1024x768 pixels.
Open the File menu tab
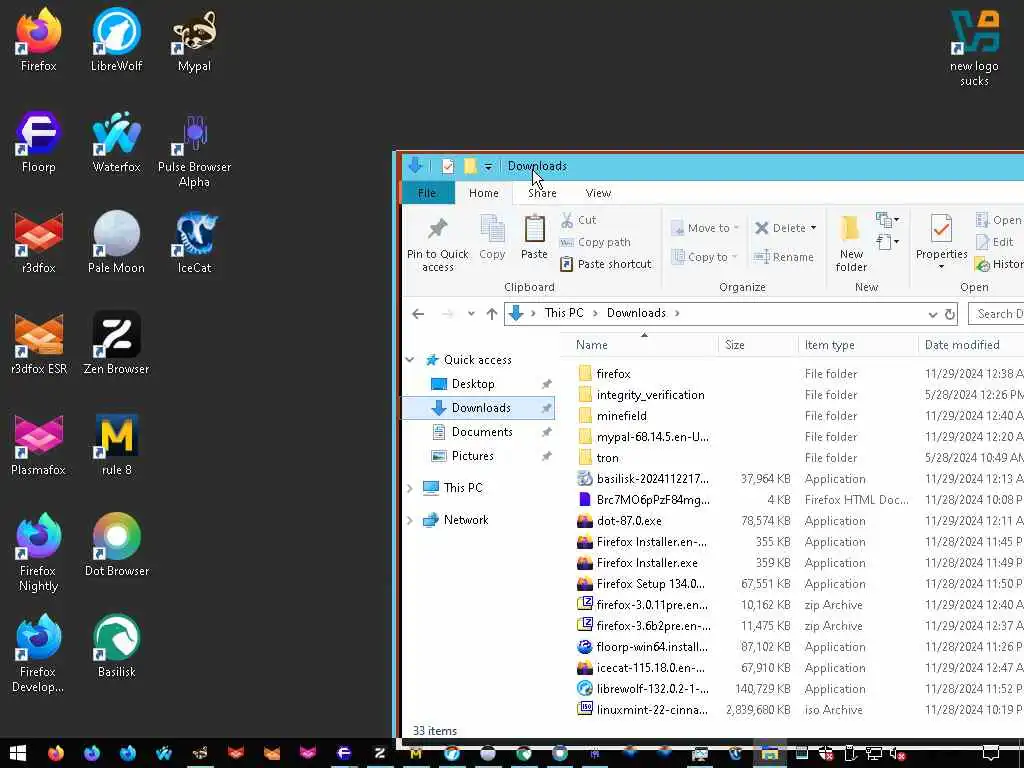pos(427,193)
